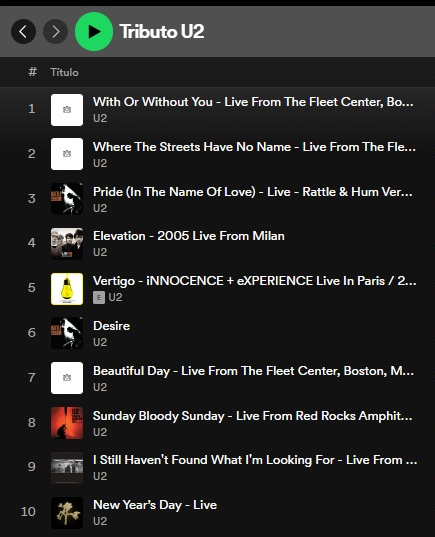The width and height of the screenshot is (435, 537).
Task: Click track number 7
Action: (x=32, y=378)
